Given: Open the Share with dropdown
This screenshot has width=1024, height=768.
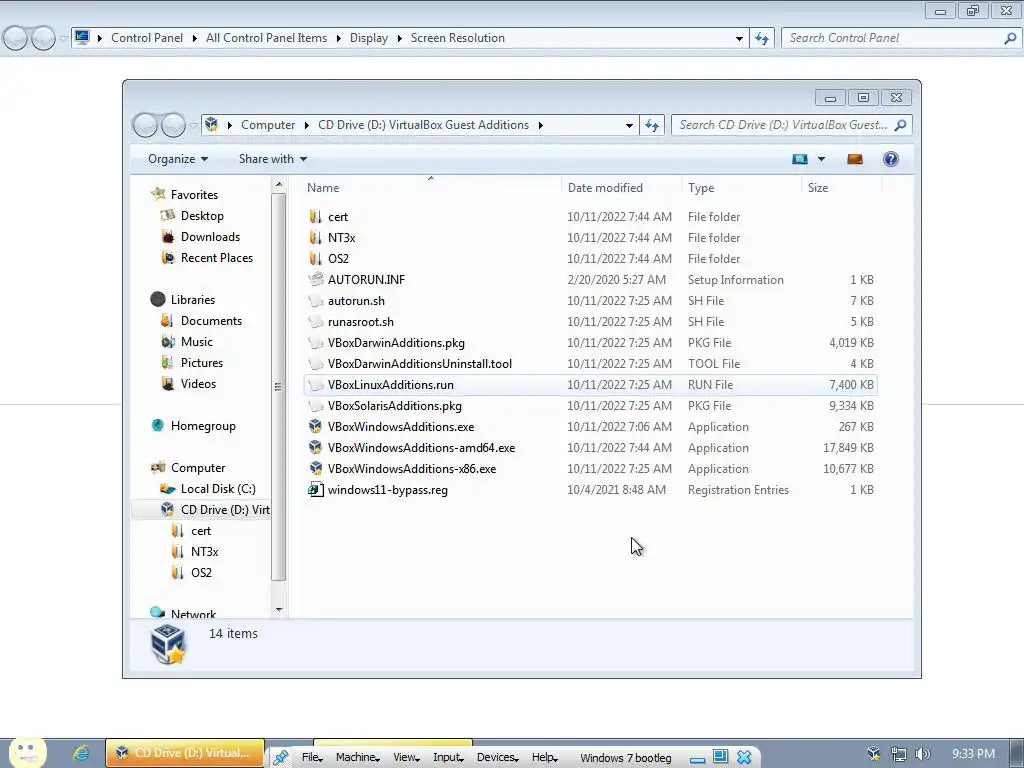Looking at the screenshot, I should (273, 159).
